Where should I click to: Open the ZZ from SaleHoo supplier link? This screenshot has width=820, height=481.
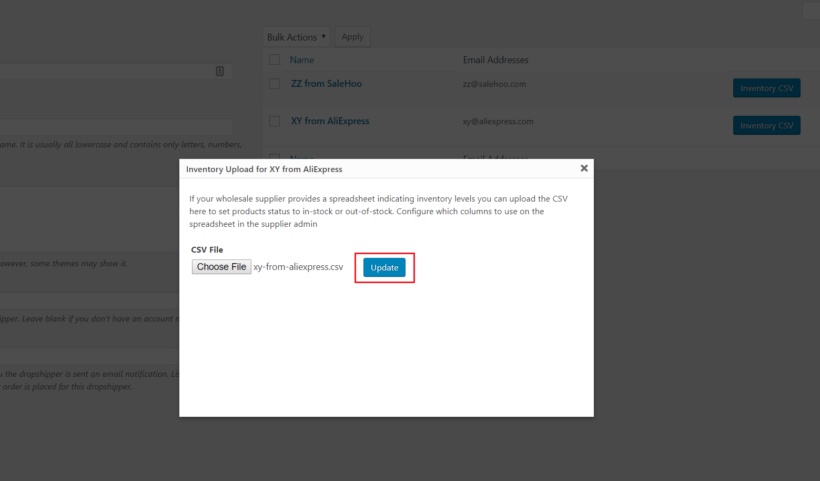(326, 84)
